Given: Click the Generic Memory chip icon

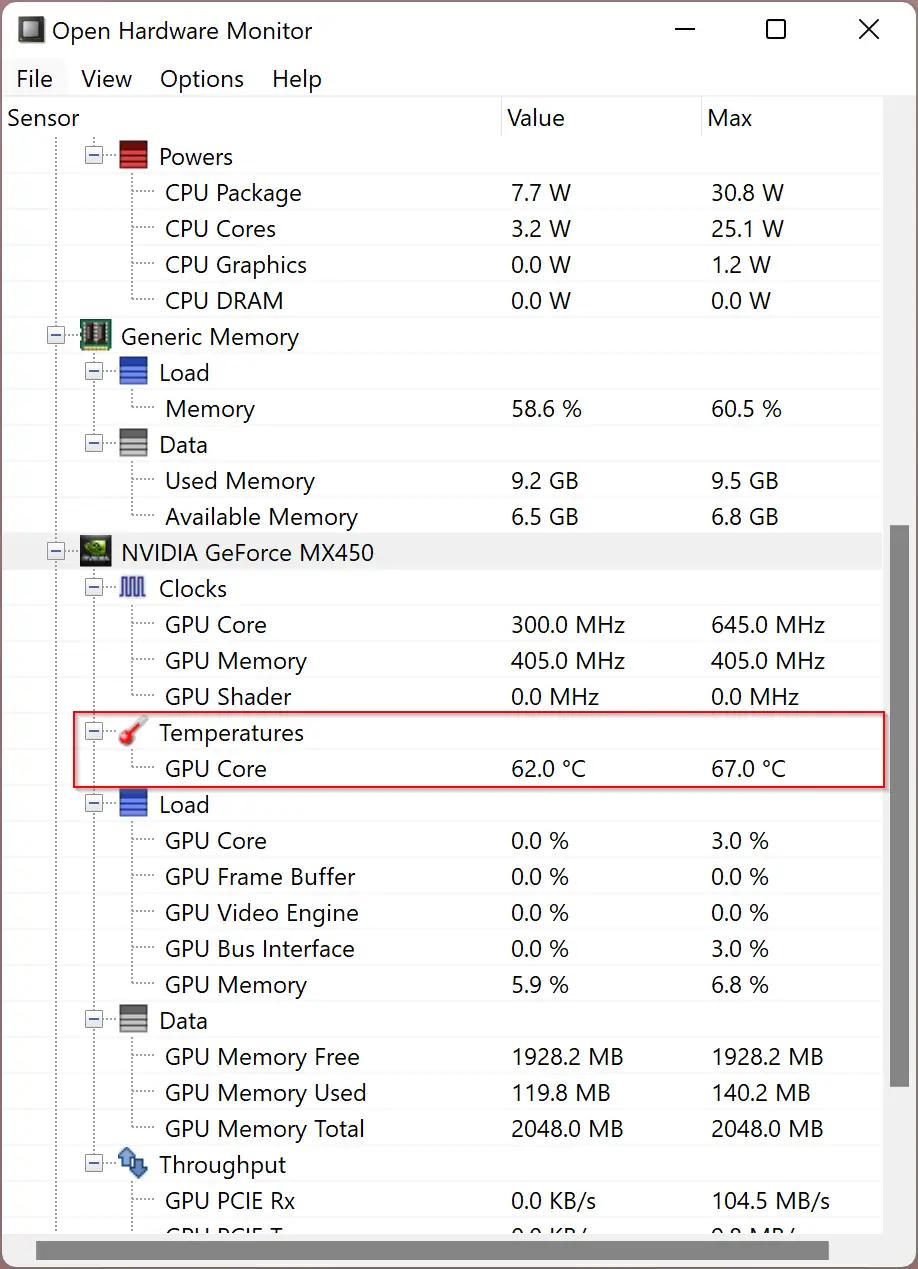Looking at the screenshot, I should [95, 336].
